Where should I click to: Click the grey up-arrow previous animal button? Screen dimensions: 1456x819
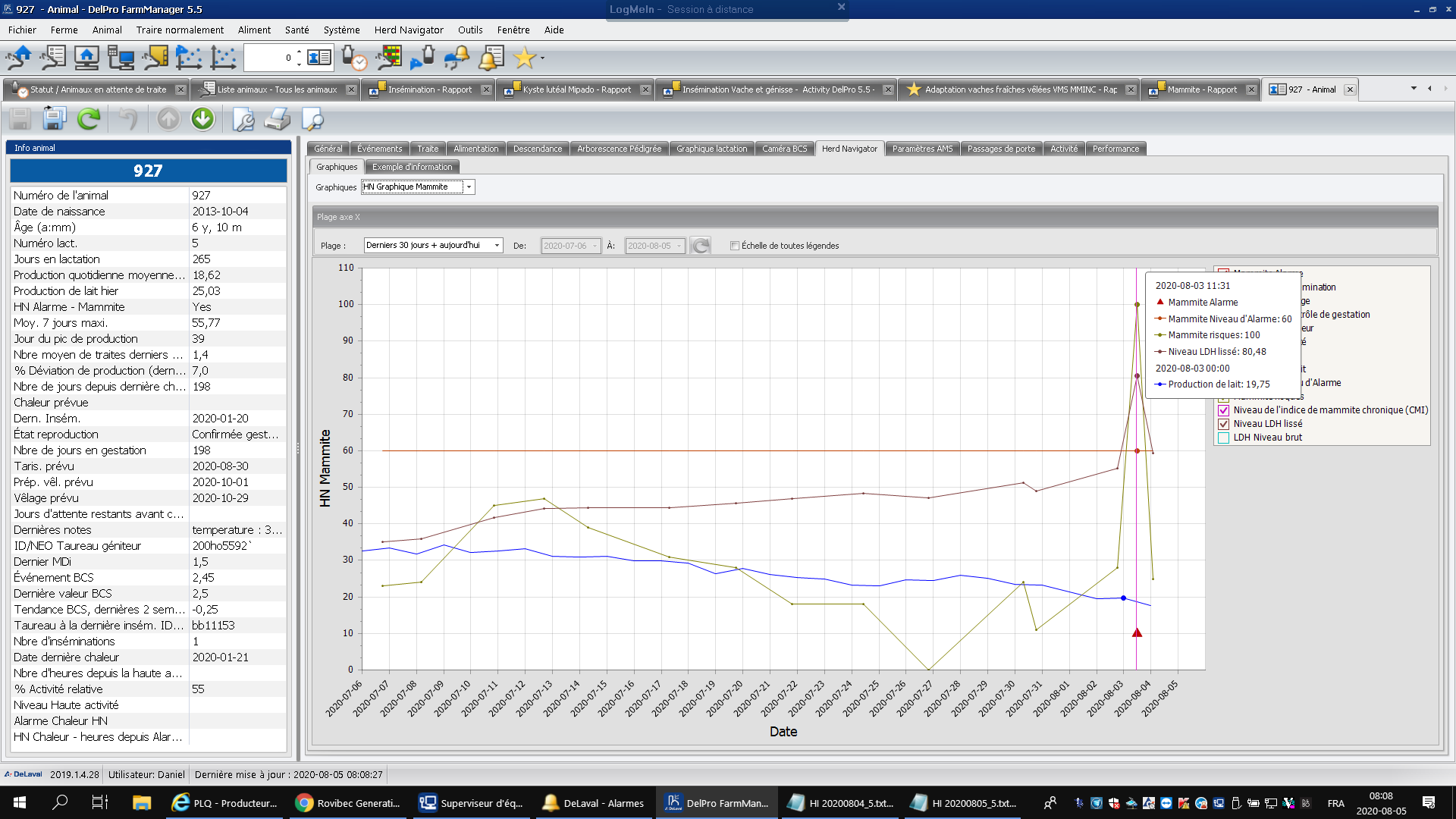[x=168, y=119]
